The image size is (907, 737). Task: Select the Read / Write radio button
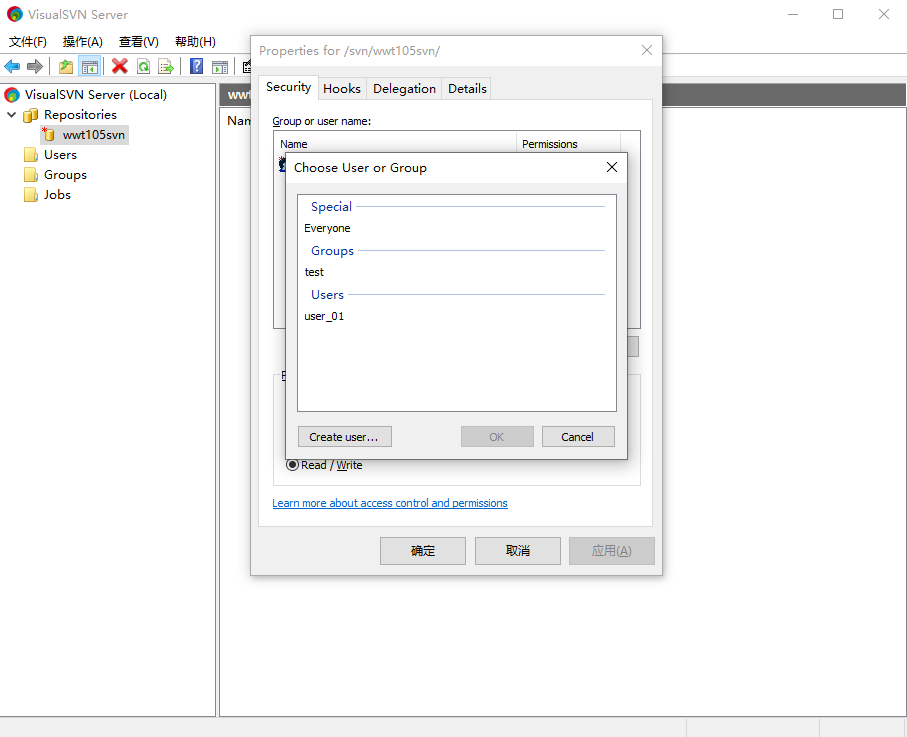coord(293,465)
